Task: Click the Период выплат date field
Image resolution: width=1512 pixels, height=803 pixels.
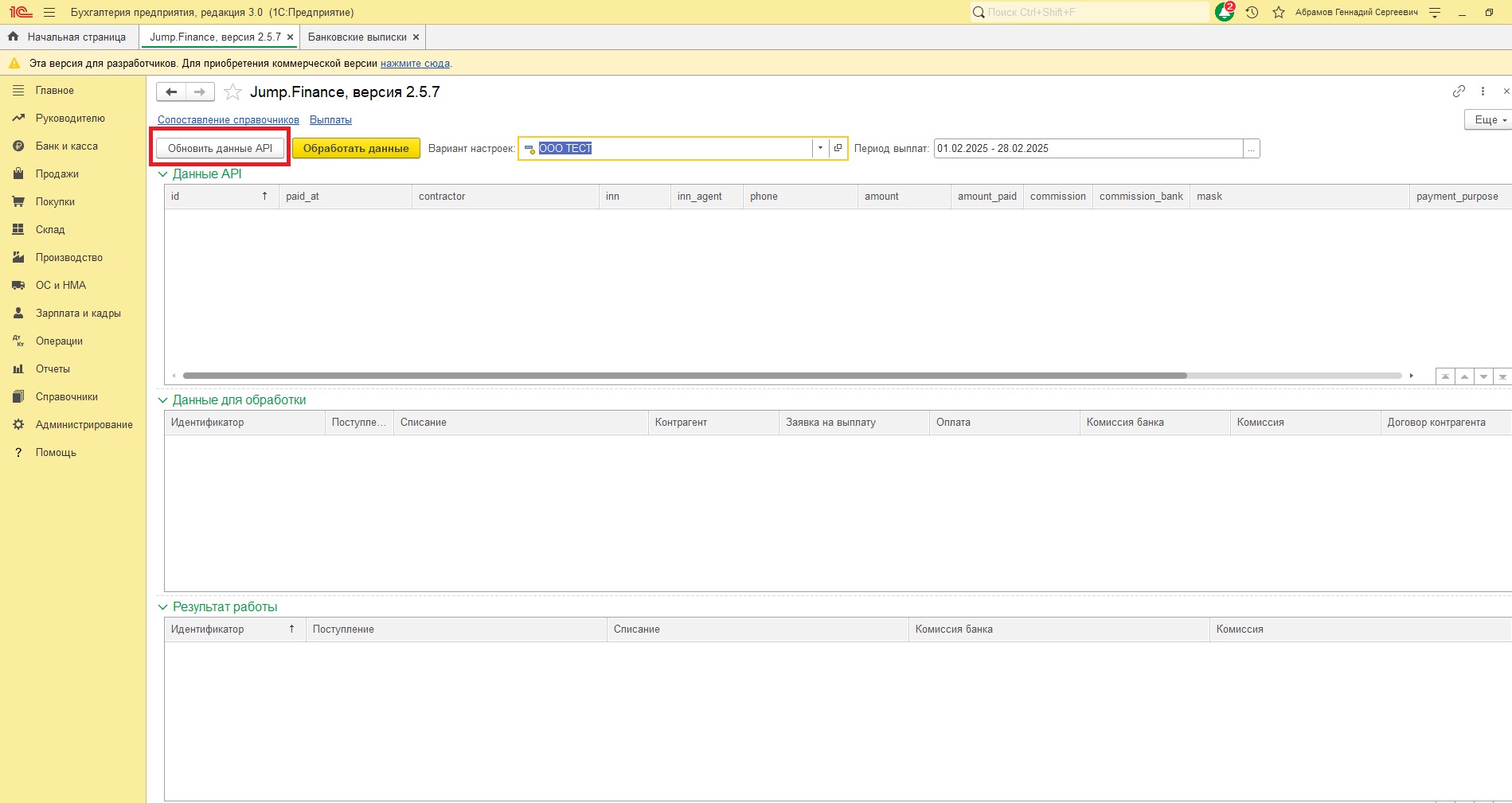Action: 1088,148
